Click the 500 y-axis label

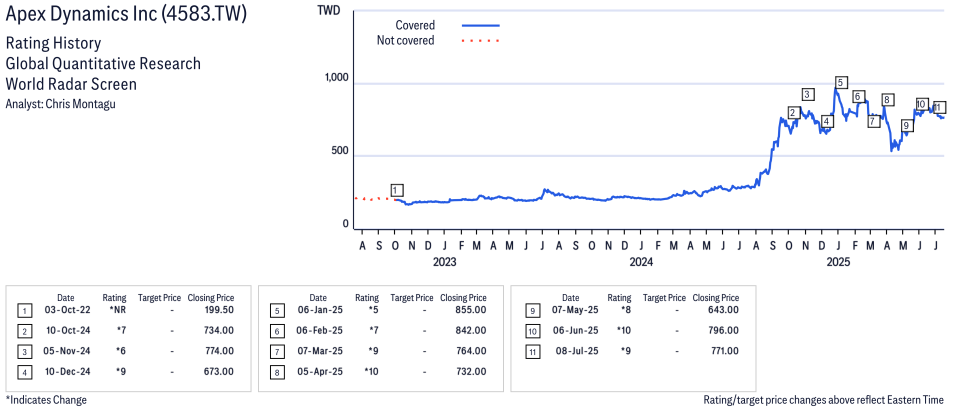340,151
